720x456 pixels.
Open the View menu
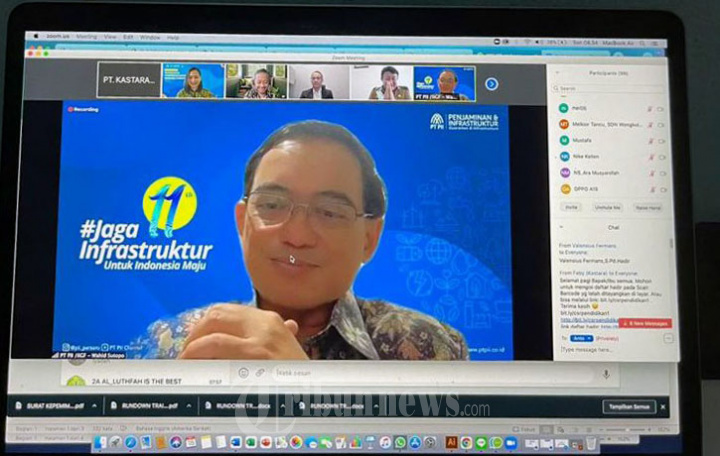[110, 36]
